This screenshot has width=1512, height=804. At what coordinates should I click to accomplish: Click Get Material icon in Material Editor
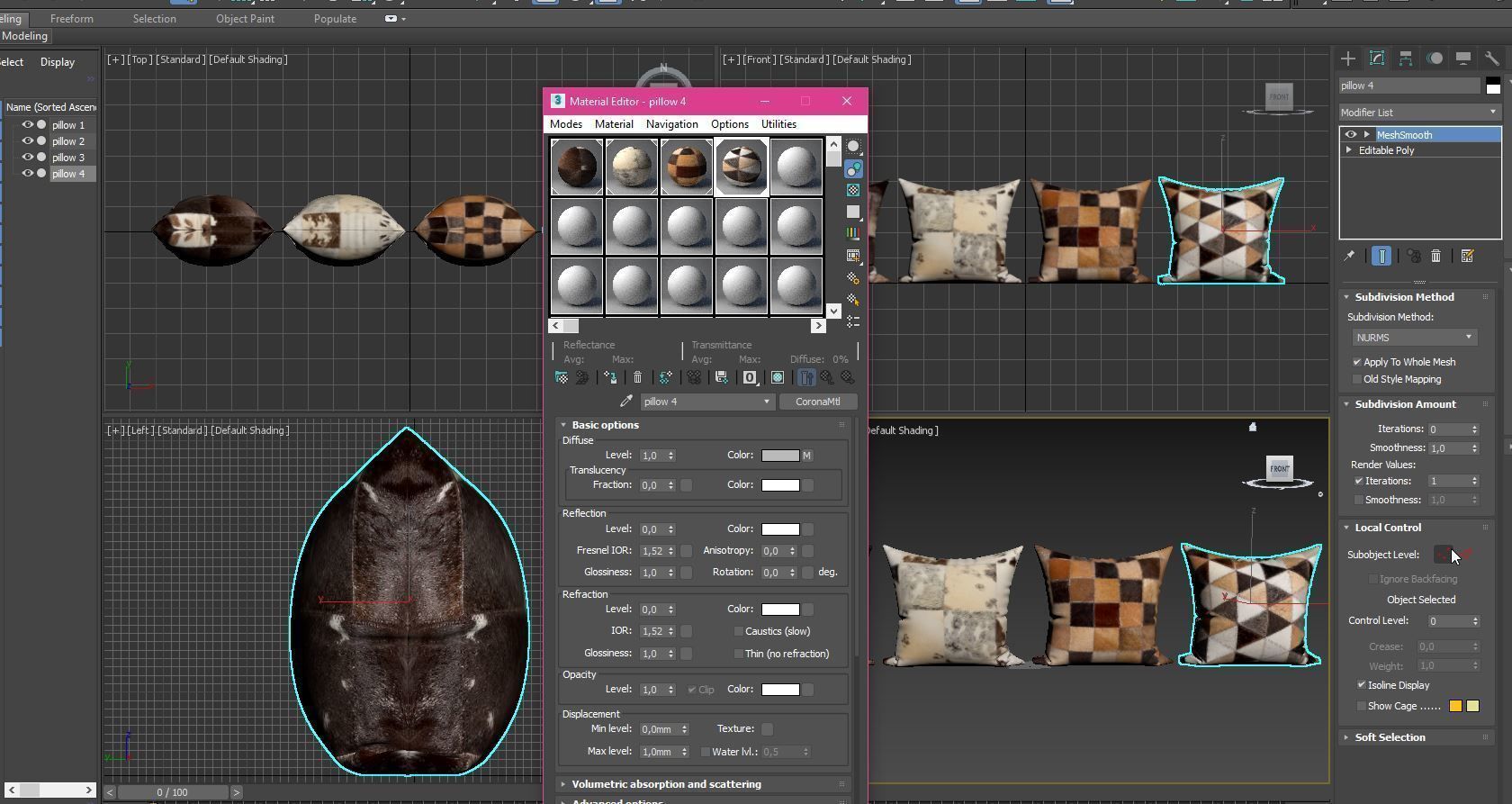562,378
